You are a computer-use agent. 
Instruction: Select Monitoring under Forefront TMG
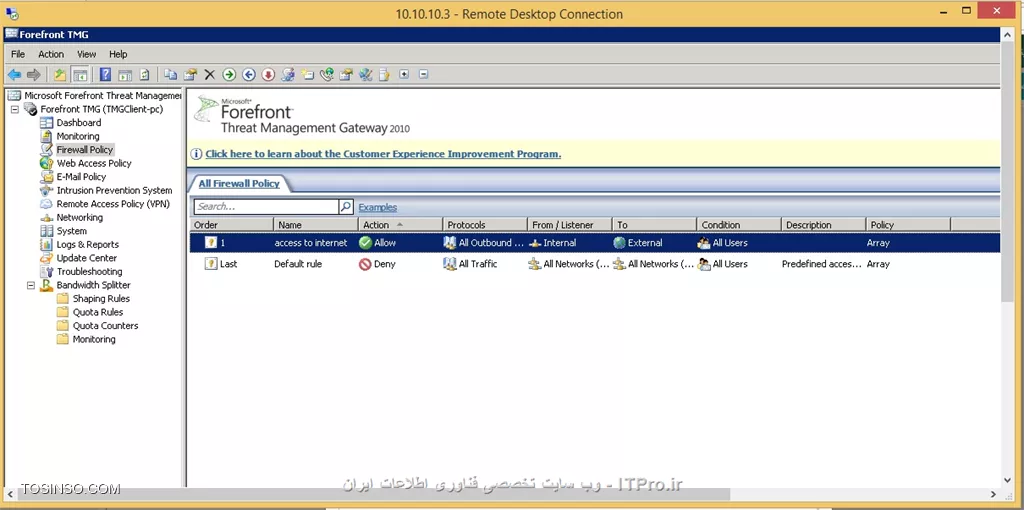point(78,136)
